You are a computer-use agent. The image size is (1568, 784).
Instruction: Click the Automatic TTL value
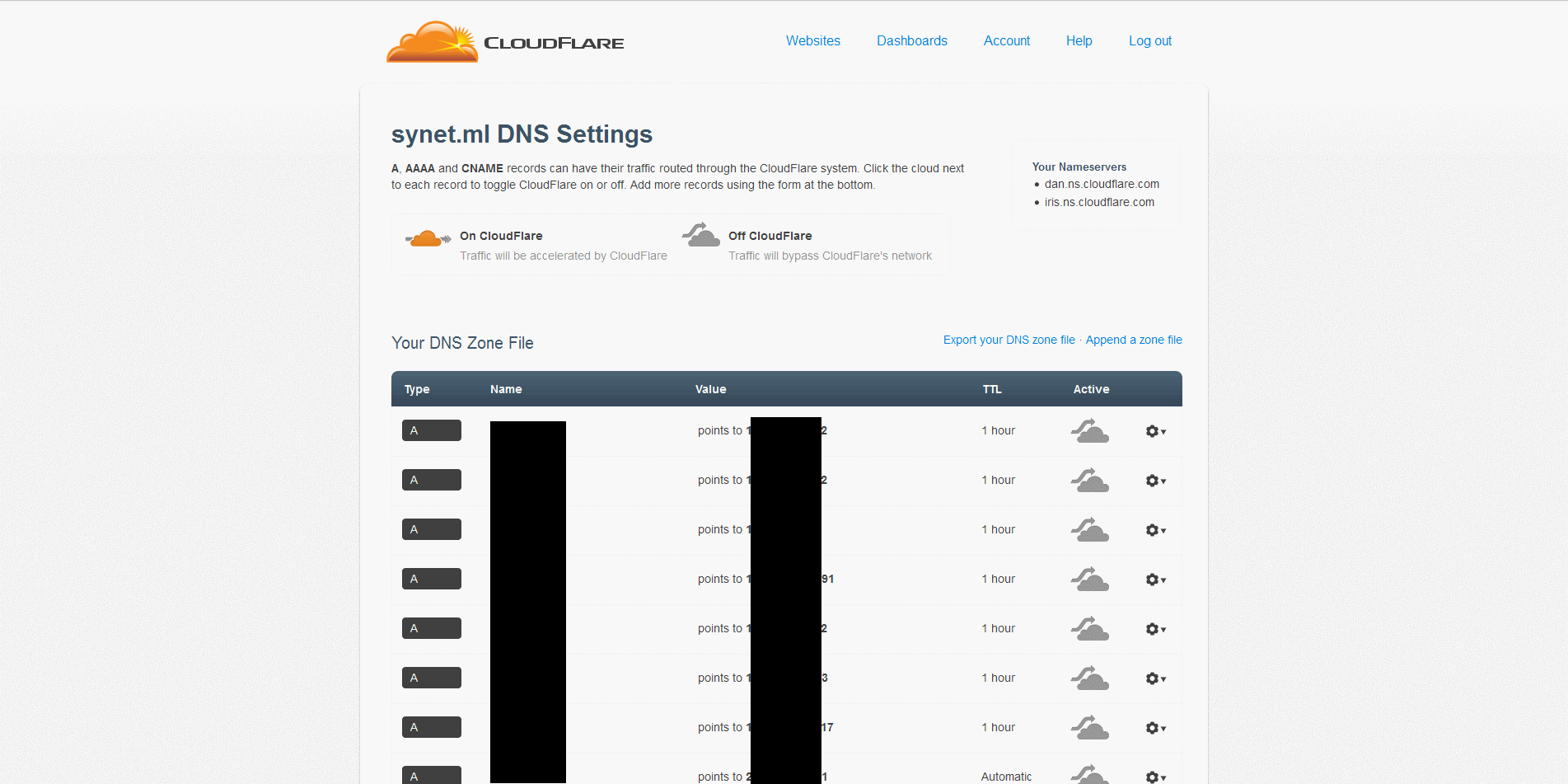(x=1005, y=777)
